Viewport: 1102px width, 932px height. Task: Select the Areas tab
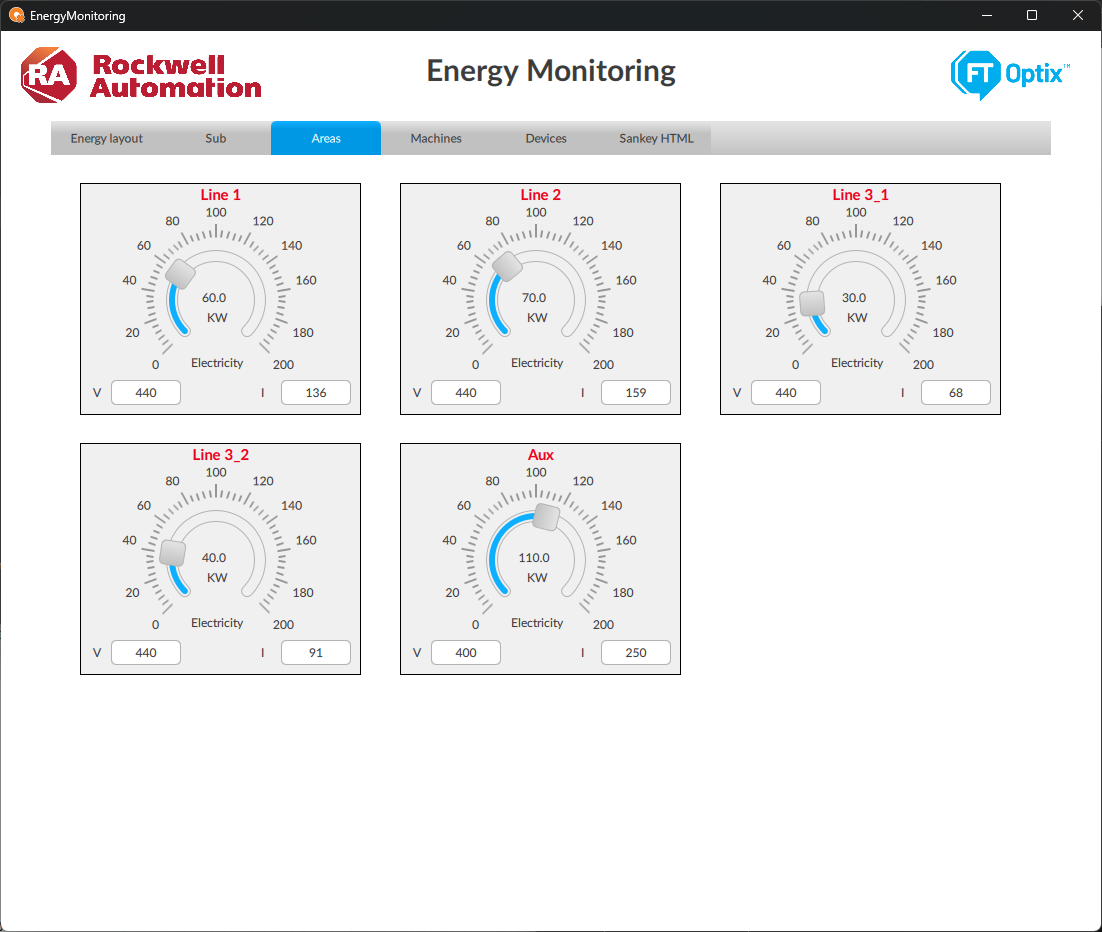pos(326,138)
